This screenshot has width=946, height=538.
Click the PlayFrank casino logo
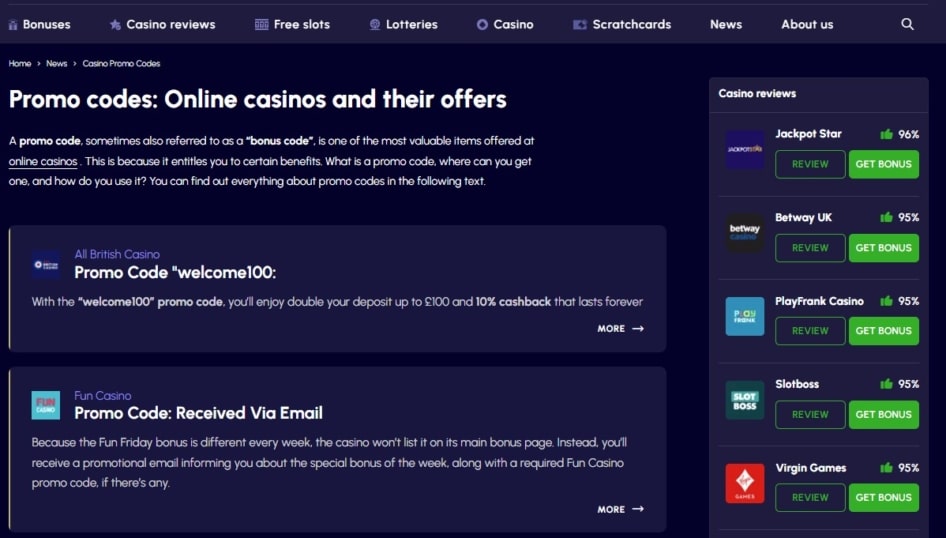click(x=745, y=316)
